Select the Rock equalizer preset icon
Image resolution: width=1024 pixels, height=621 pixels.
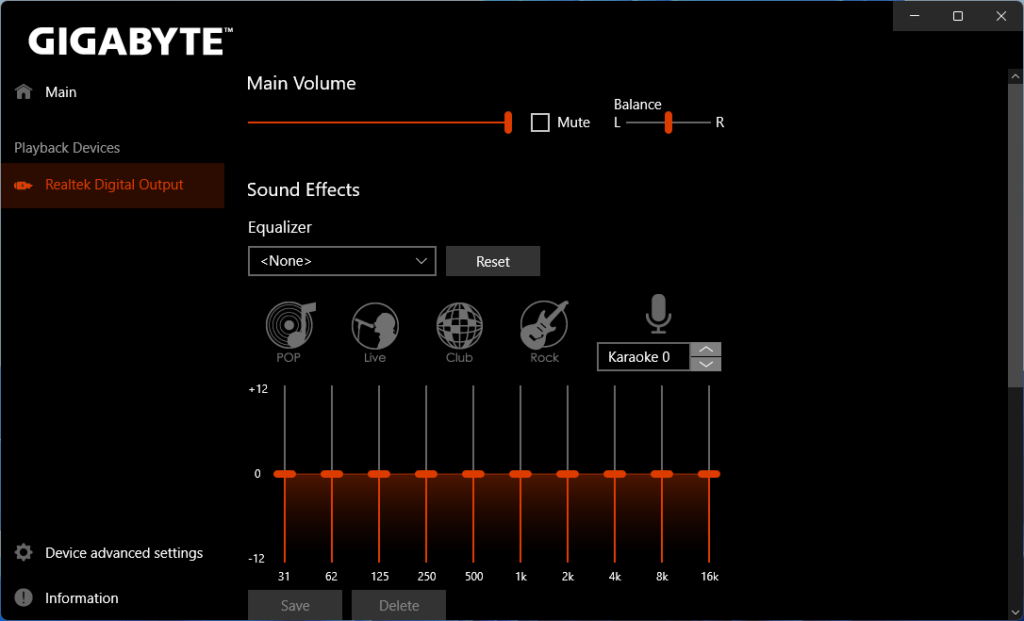[543, 322]
